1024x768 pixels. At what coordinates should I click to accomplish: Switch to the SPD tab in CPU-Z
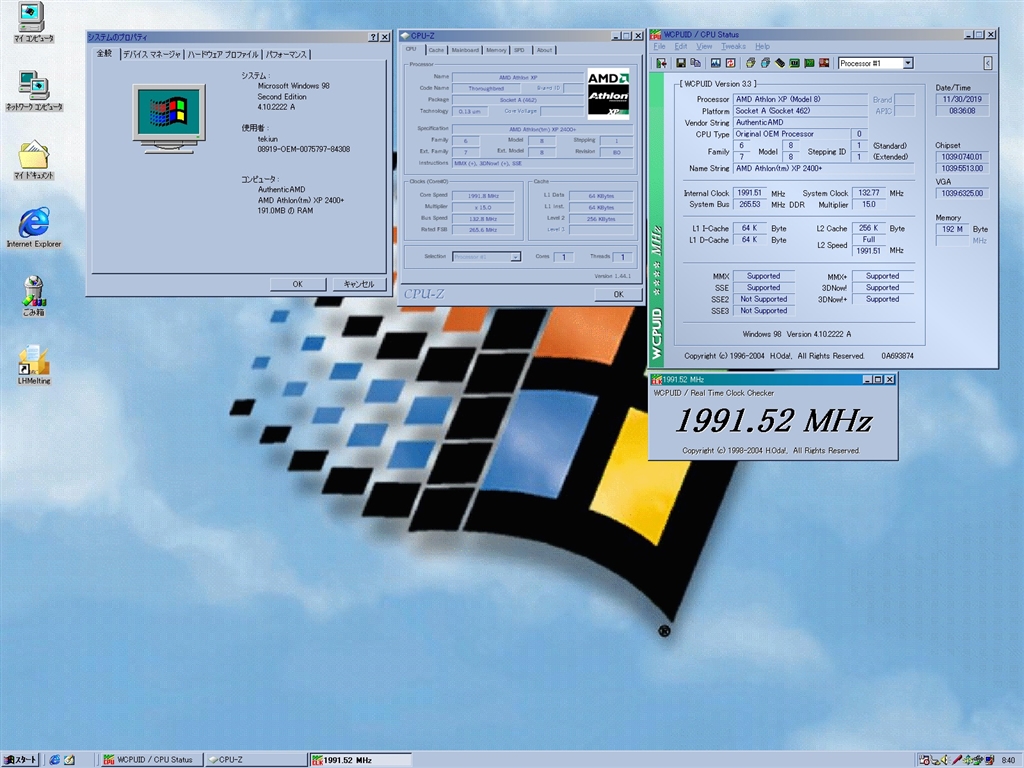pyautogui.click(x=519, y=50)
